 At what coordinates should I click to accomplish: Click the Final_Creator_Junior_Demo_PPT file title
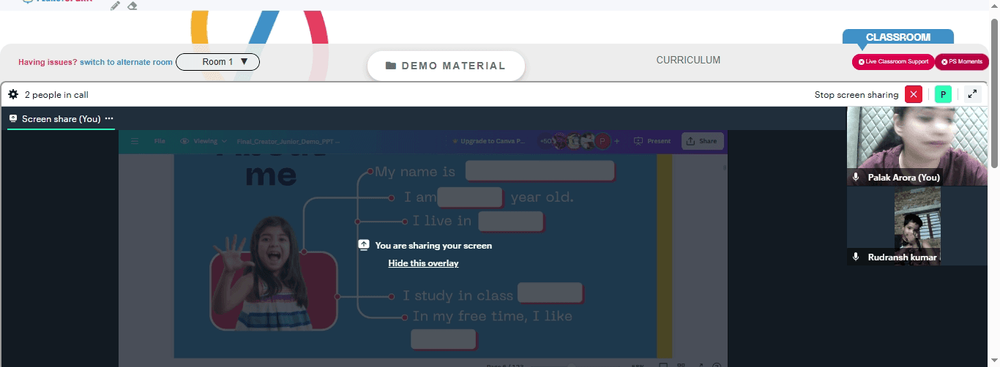(x=288, y=142)
